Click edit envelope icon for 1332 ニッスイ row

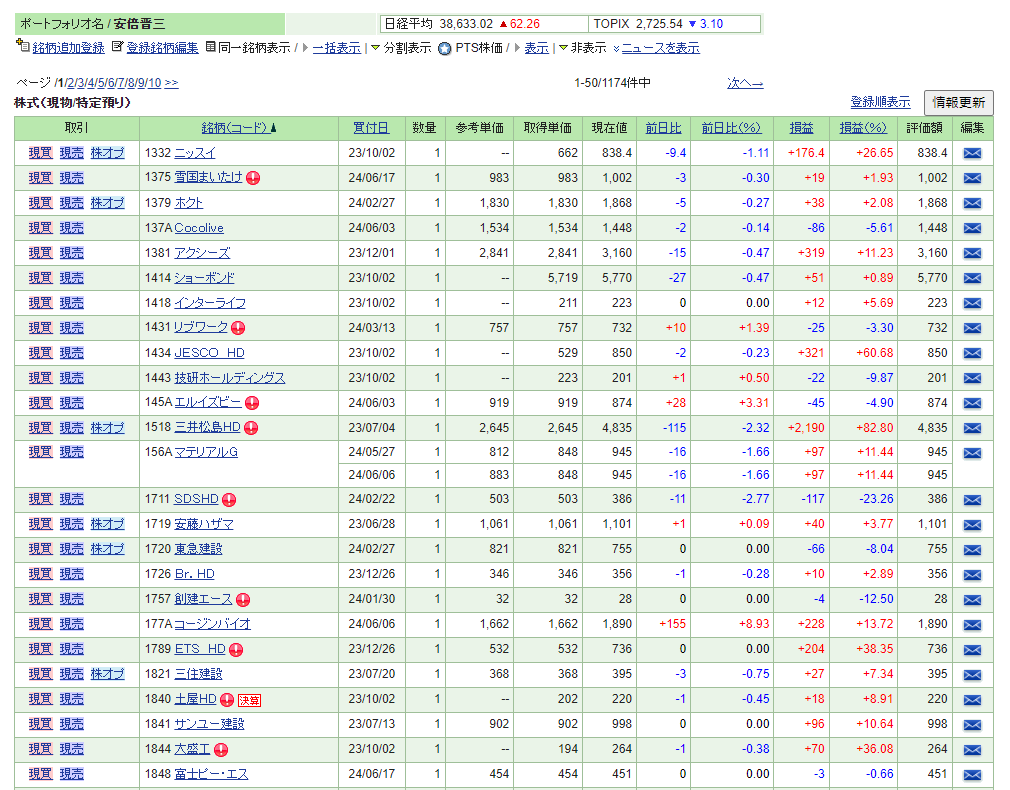coord(972,153)
